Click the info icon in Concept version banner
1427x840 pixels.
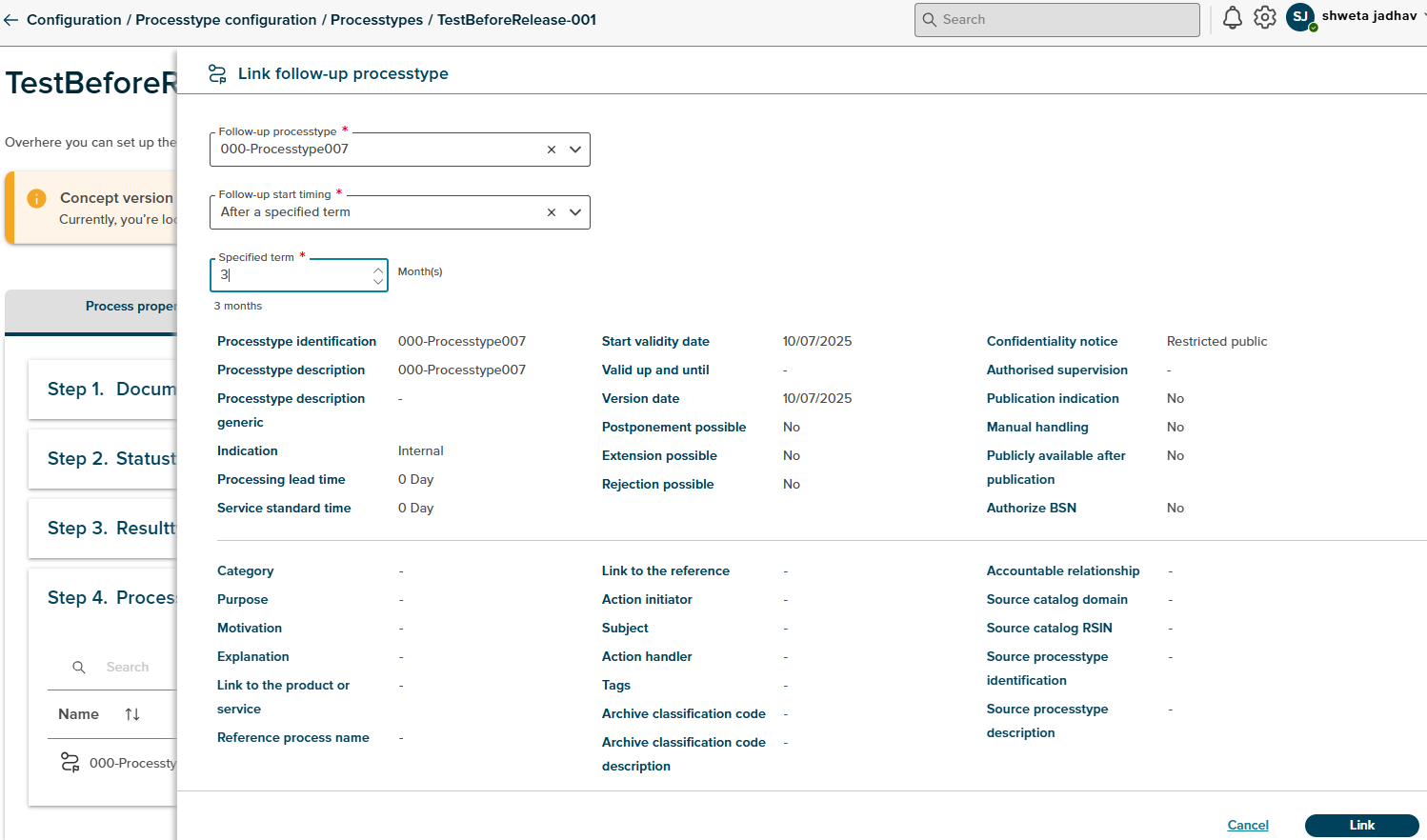pos(36,198)
